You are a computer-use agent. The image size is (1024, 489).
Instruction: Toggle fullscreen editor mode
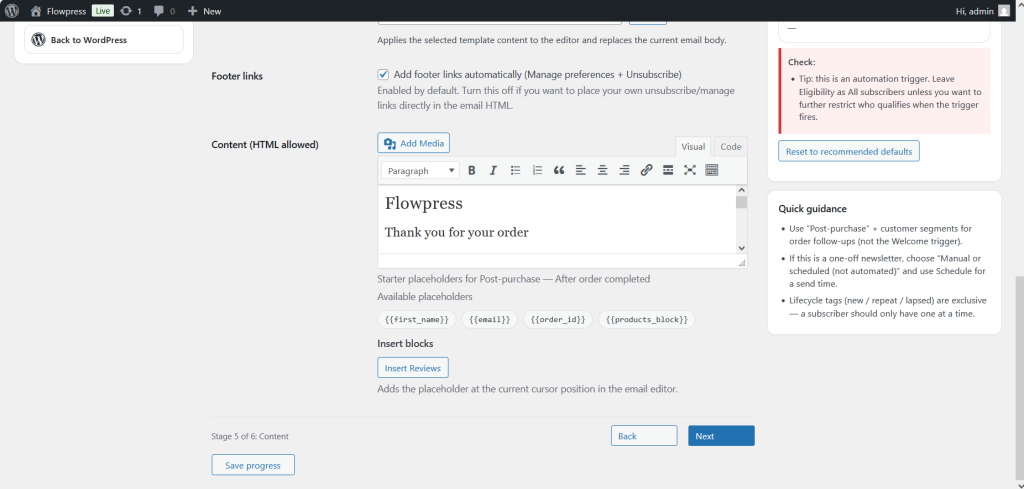pos(690,170)
